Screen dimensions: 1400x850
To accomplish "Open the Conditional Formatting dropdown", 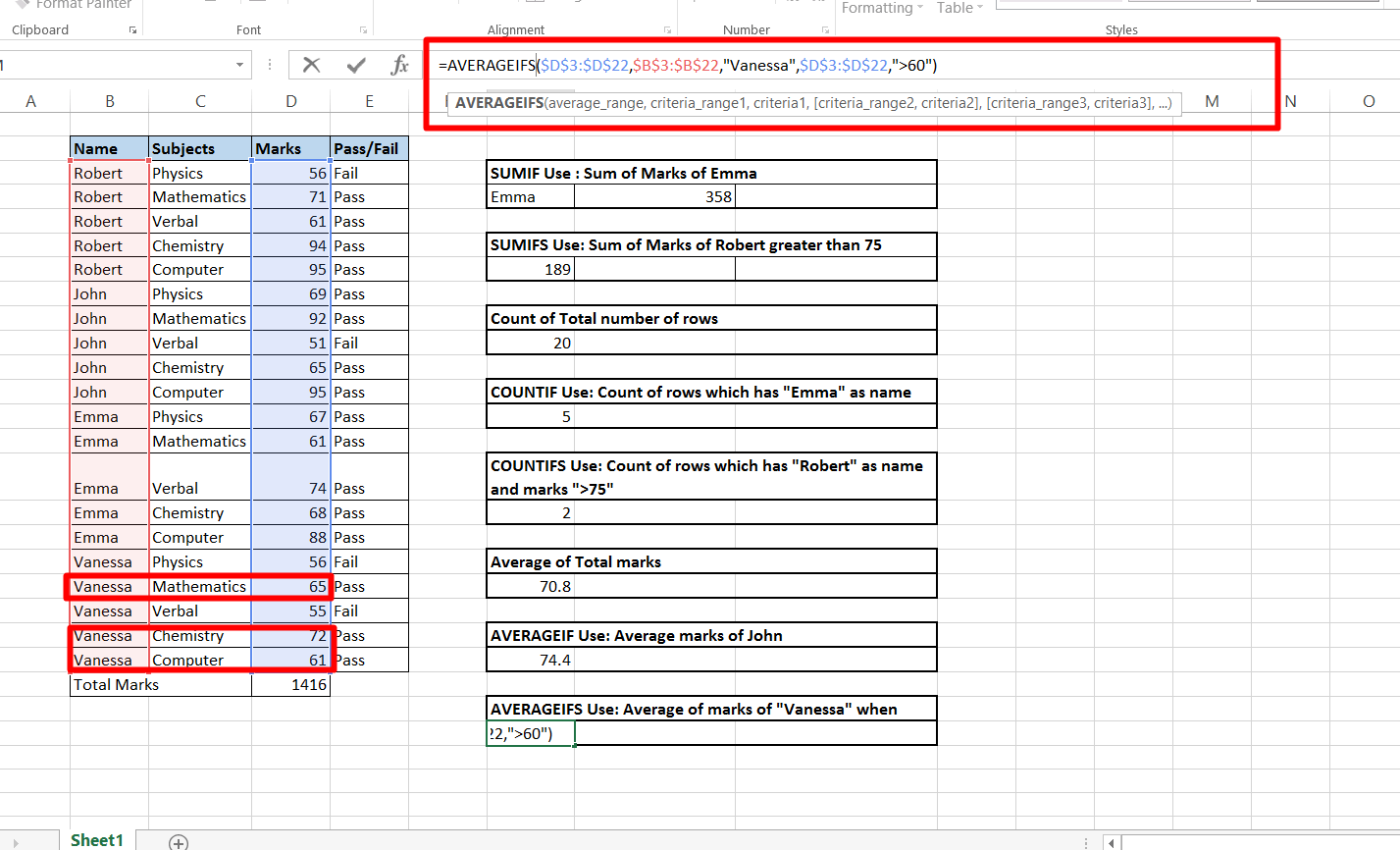I will point(882,8).
